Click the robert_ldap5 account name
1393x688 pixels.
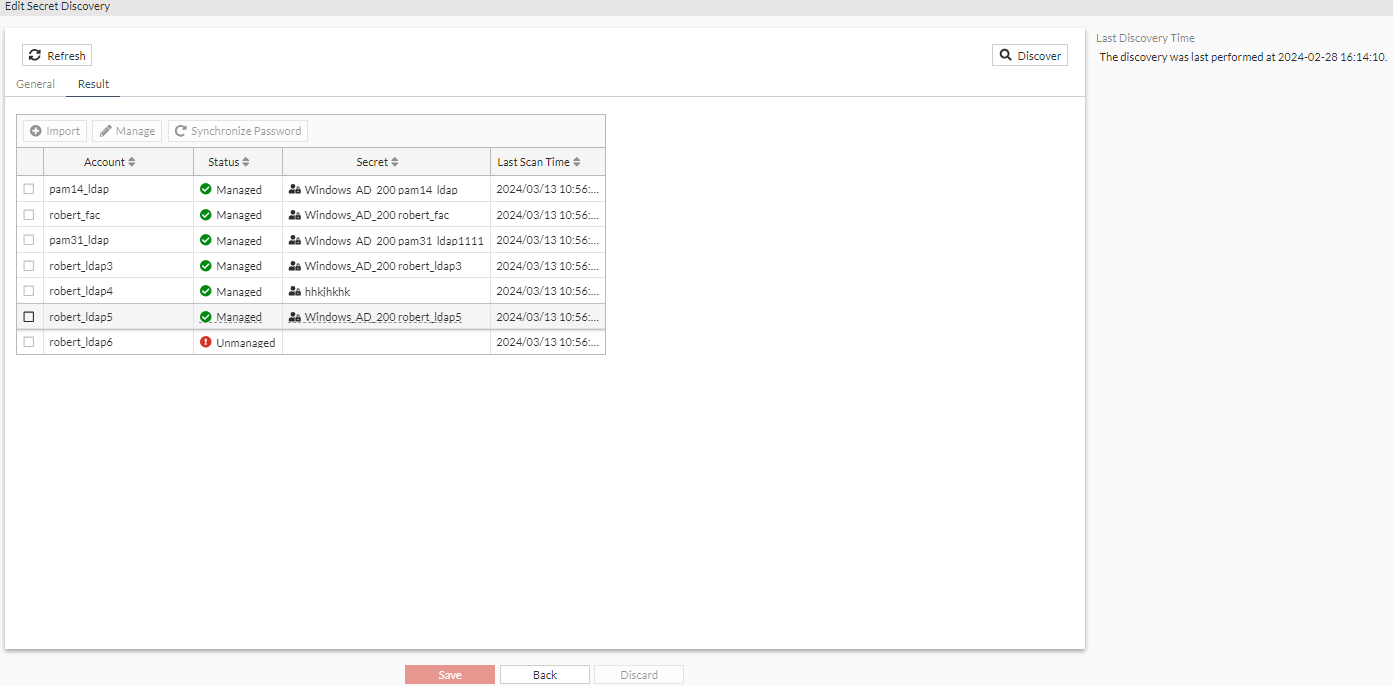[x=81, y=317]
